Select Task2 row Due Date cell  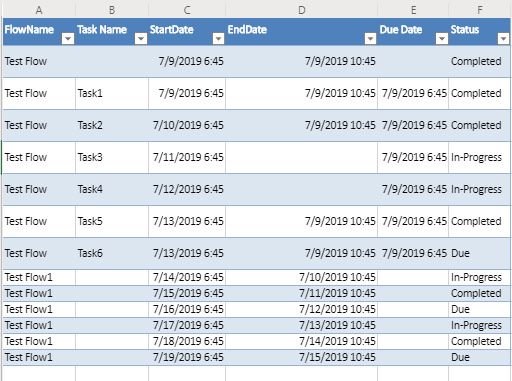413,125
